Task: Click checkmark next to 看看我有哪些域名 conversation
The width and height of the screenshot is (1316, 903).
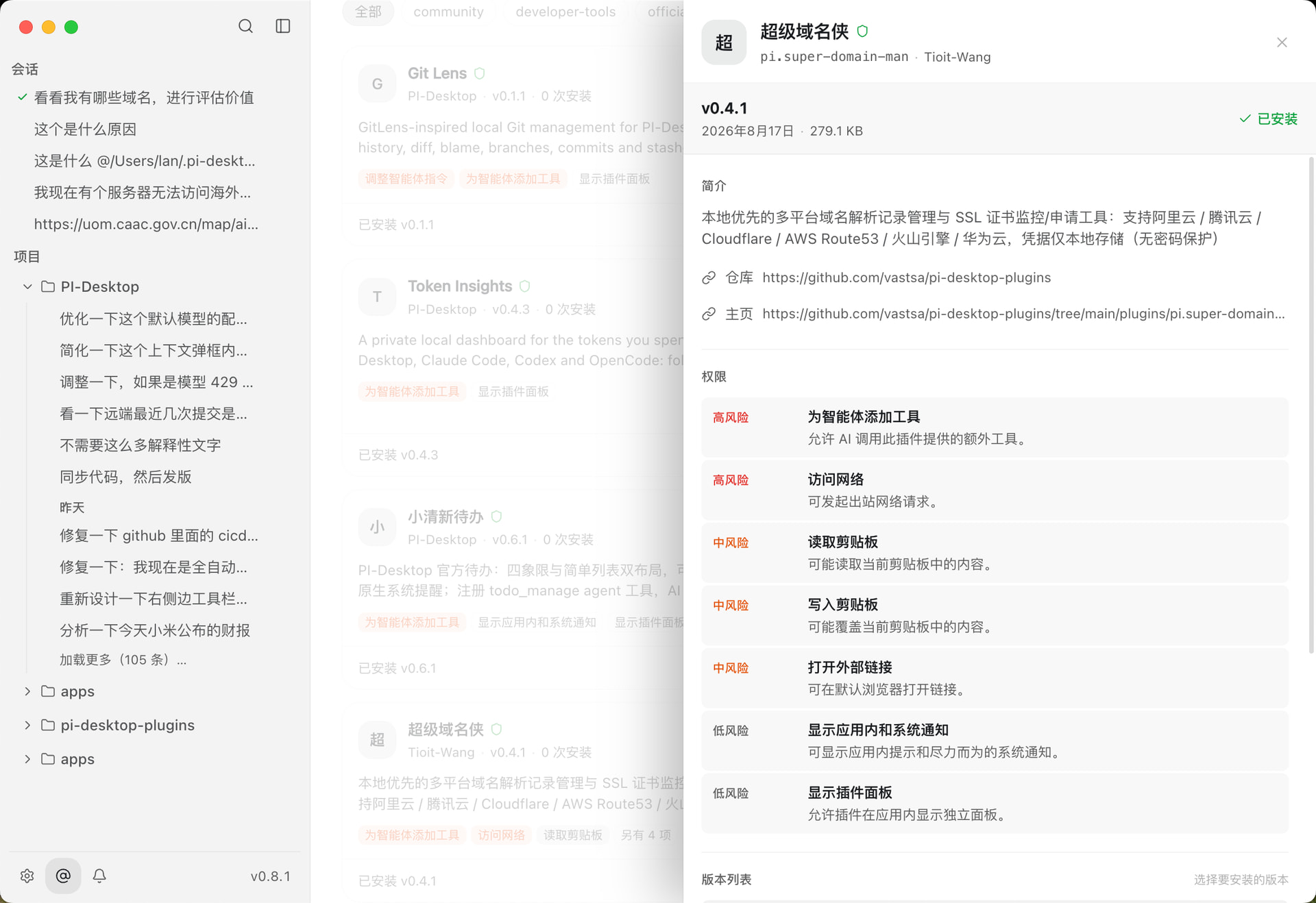Action: tap(23, 97)
